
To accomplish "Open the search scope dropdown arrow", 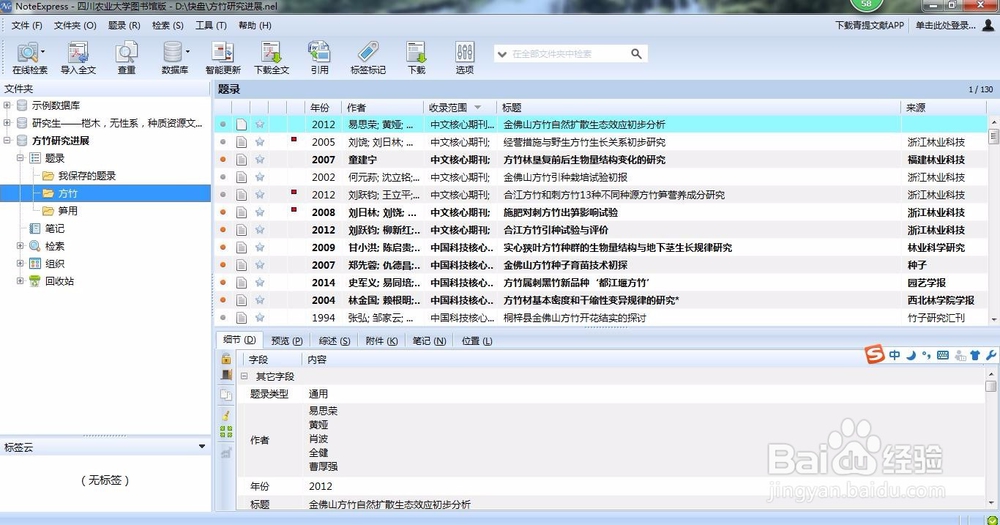I will point(502,54).
